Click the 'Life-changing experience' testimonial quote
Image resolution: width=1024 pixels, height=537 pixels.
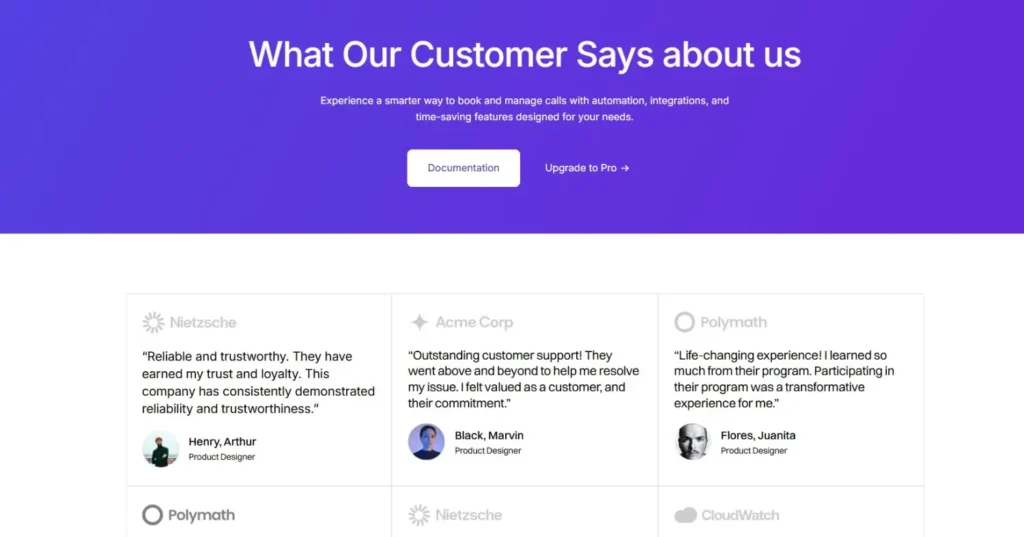(784, 379)
